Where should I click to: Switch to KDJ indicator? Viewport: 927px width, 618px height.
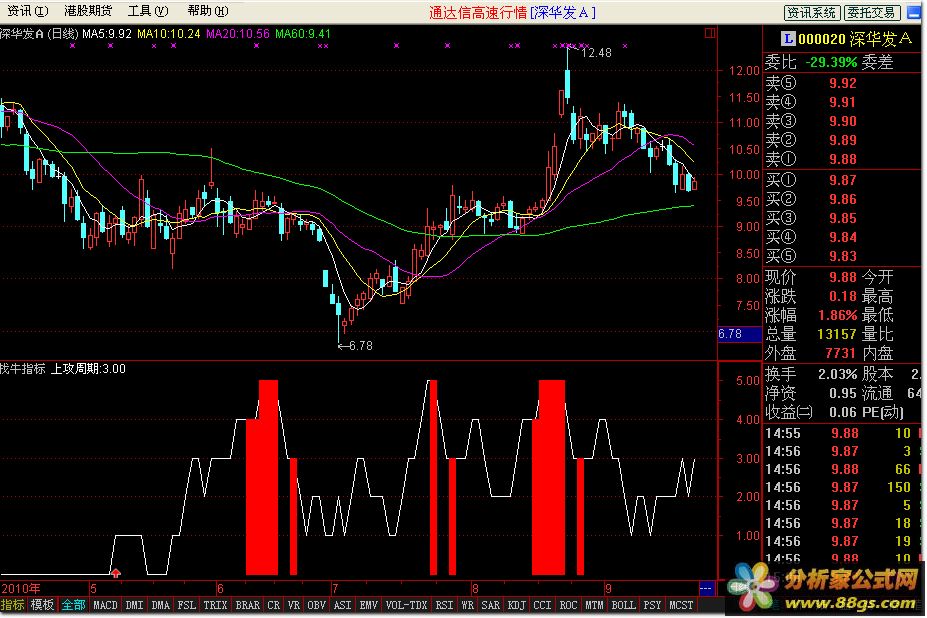click(x=516, y=605)
